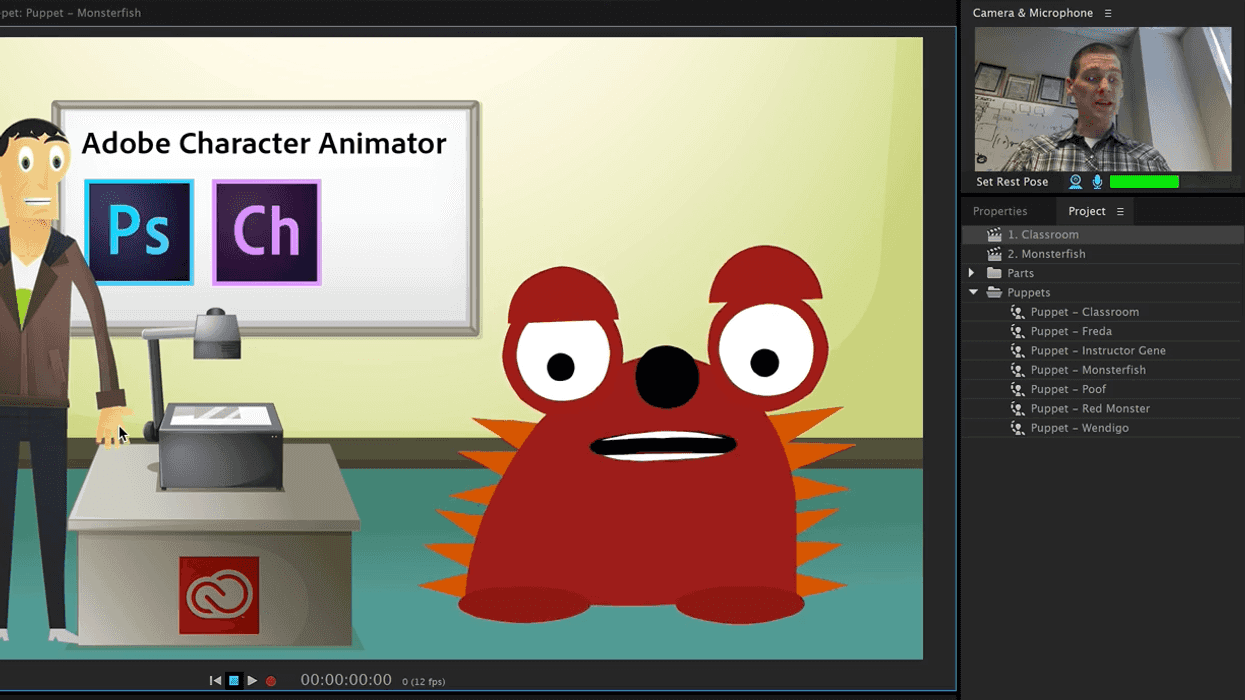
Task: Click the Set Rest Pose button
Action: pyautogui.click(x=1012, y=182)
